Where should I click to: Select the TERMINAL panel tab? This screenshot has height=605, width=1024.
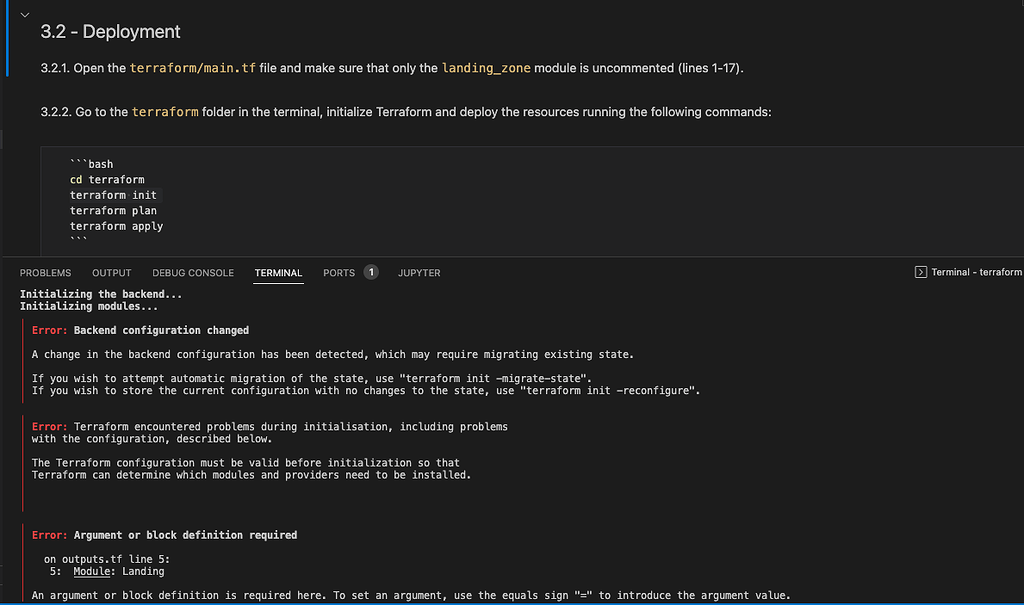pos(278,272)
